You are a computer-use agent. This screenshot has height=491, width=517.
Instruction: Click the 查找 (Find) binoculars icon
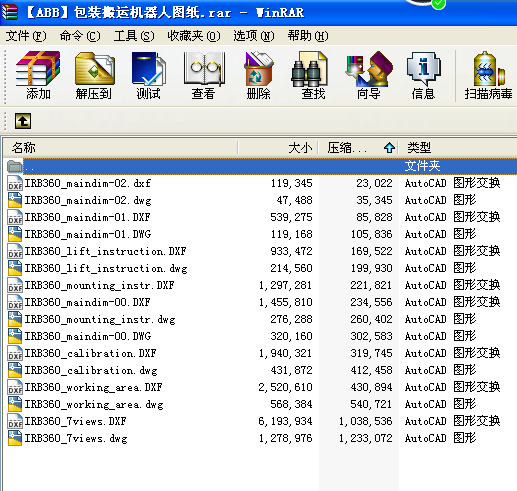(311, 69)
